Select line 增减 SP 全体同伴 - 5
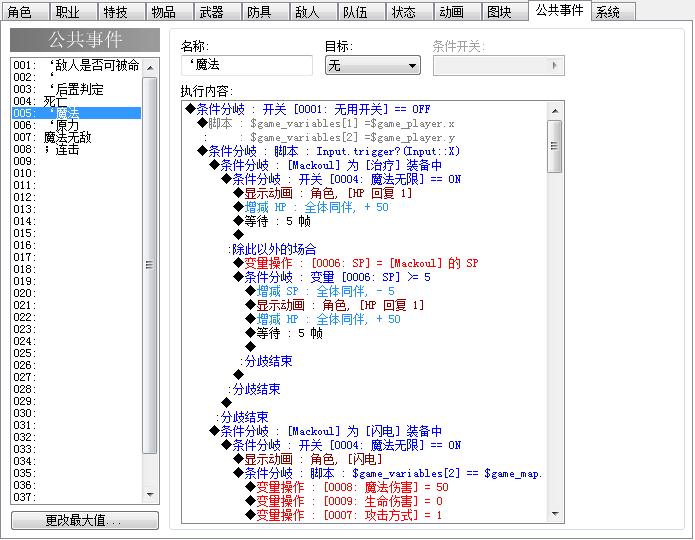Image resolution: width=695 pixels, height=540 pixels. pyautogui.click(x=320, y=291)
